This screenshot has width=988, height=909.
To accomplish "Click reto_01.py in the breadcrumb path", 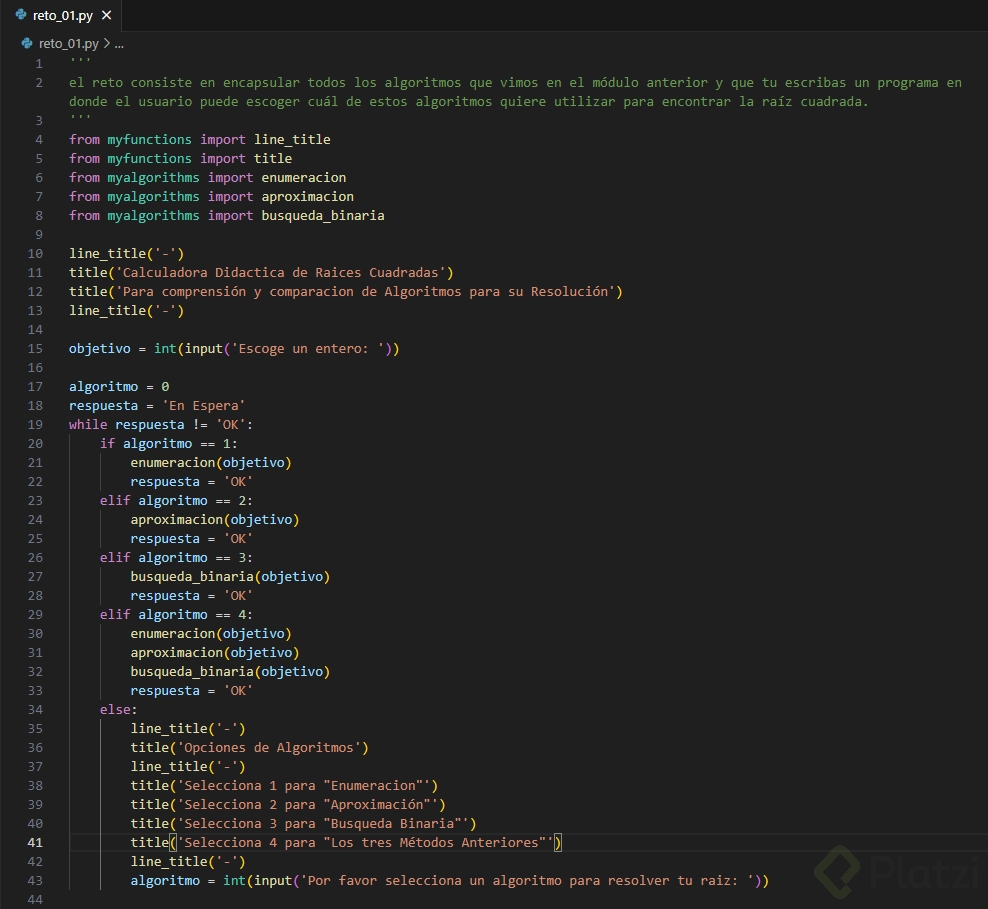I will [69, 43].
